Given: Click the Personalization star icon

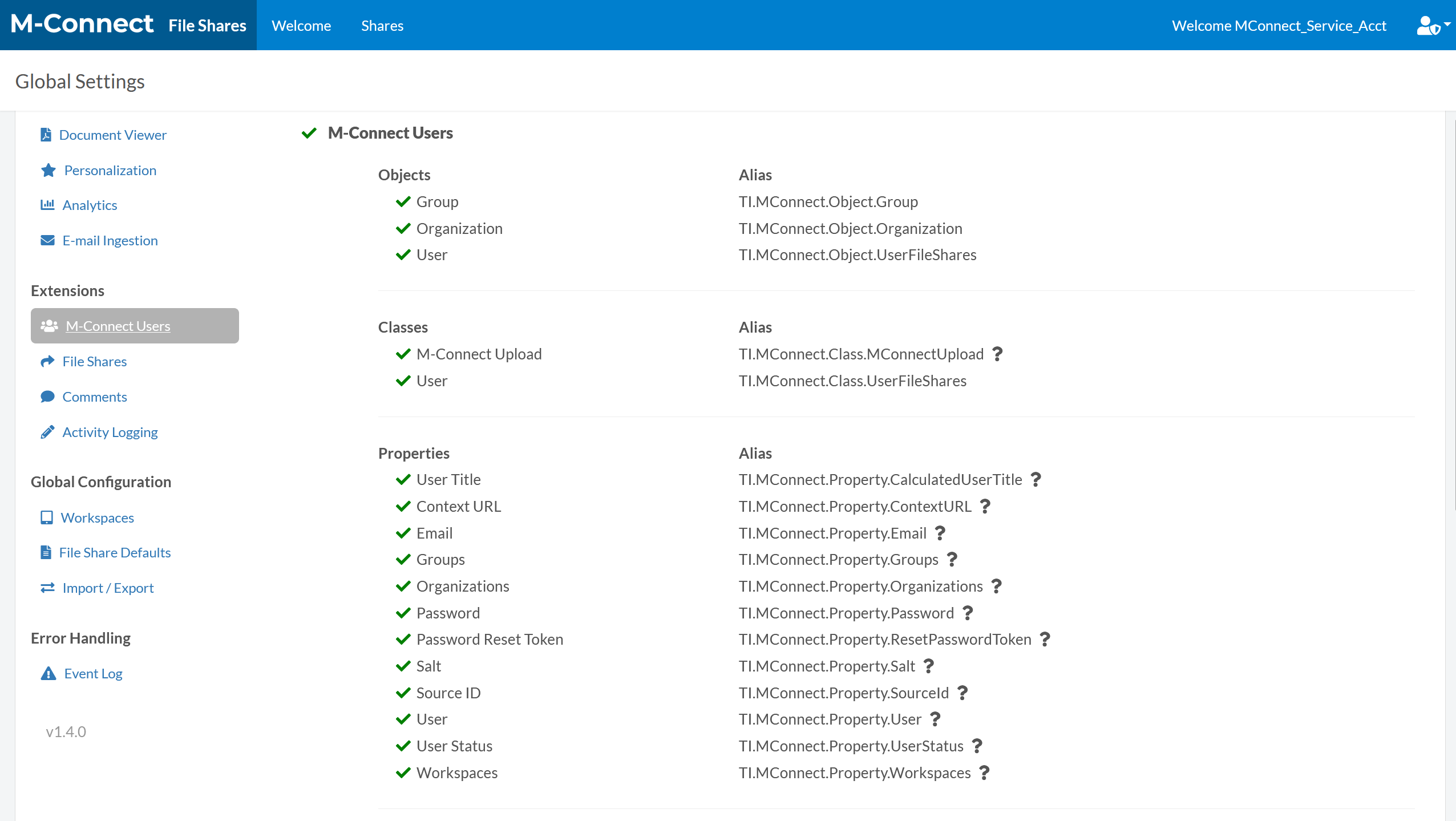Looking at the screenshot, I should pyautogui.click(x=48, y=170).
